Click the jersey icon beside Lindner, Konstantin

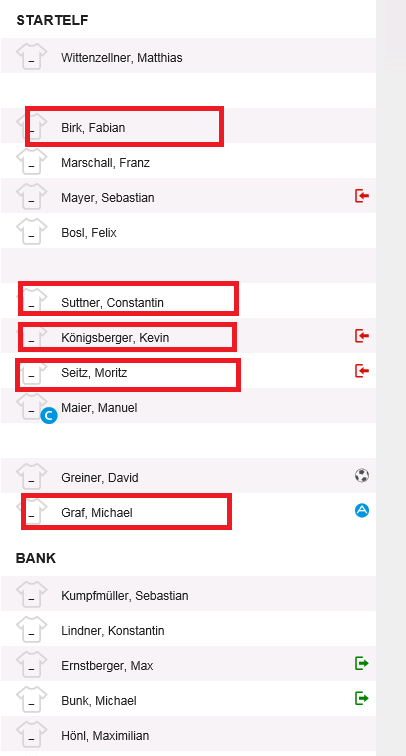pos(31,630)
